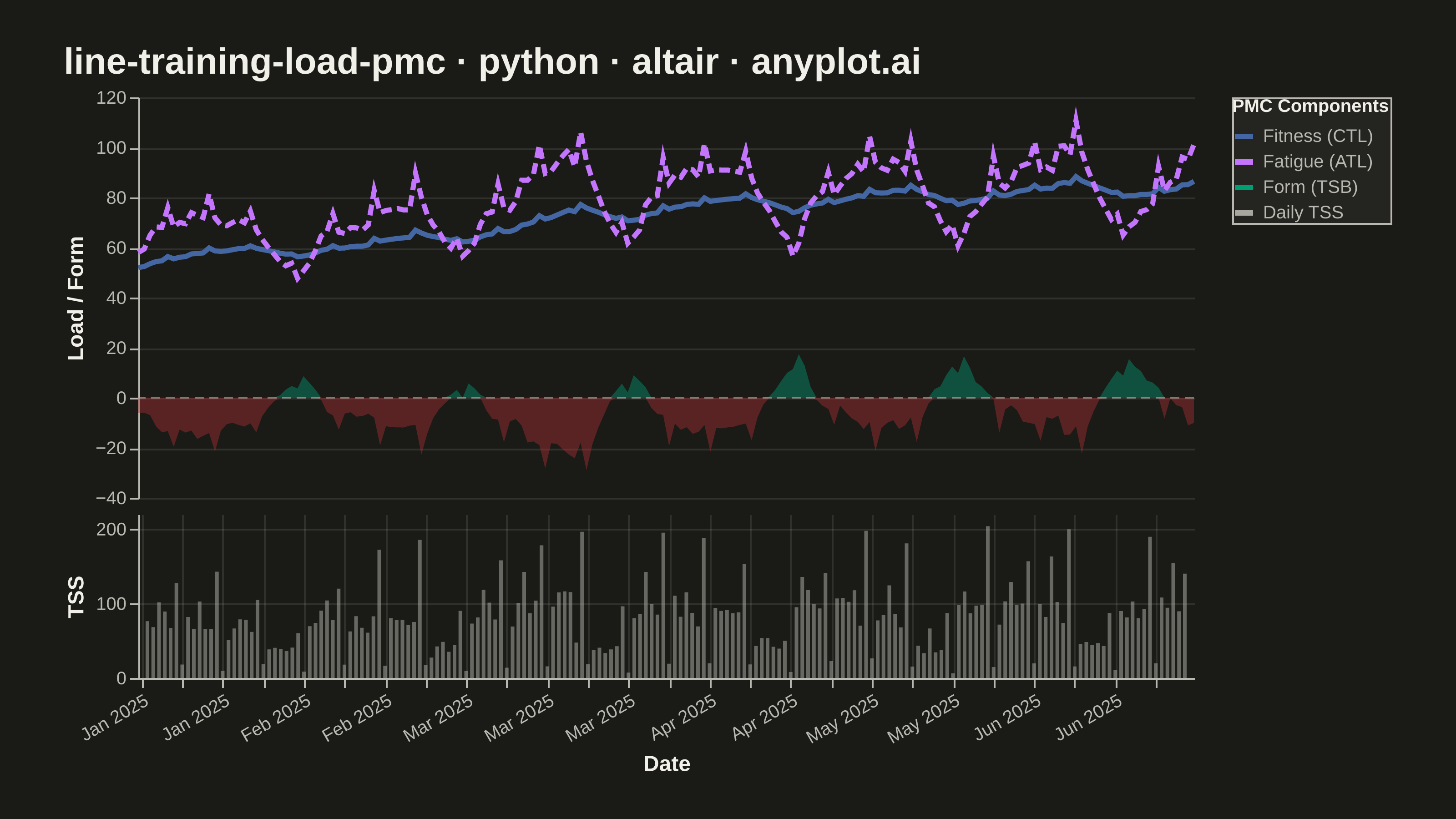Image resolution: width=1456 pixels, height=819 pixels.
Task: Select the Form (TSB) legend label
Action: [1310, 187]
